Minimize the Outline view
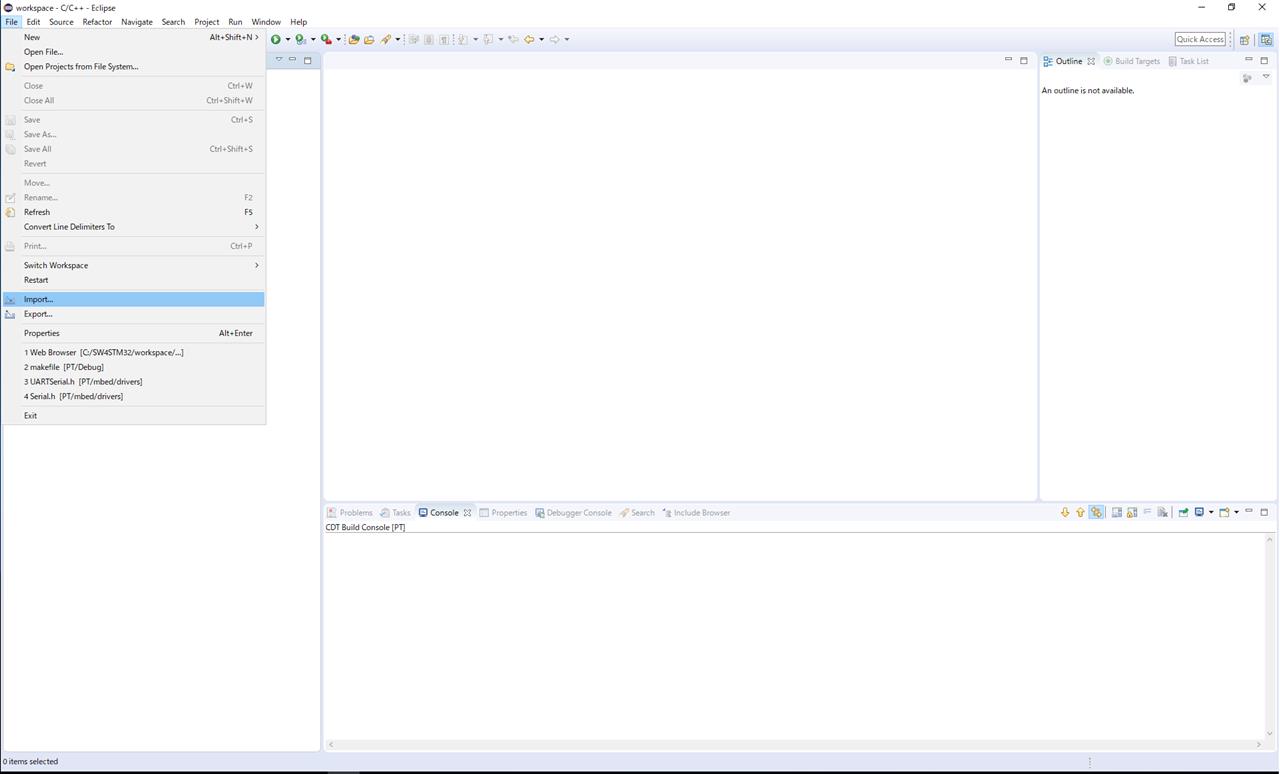The width and height of the screenshot is (1280, 774). (x=1248, y=60)
